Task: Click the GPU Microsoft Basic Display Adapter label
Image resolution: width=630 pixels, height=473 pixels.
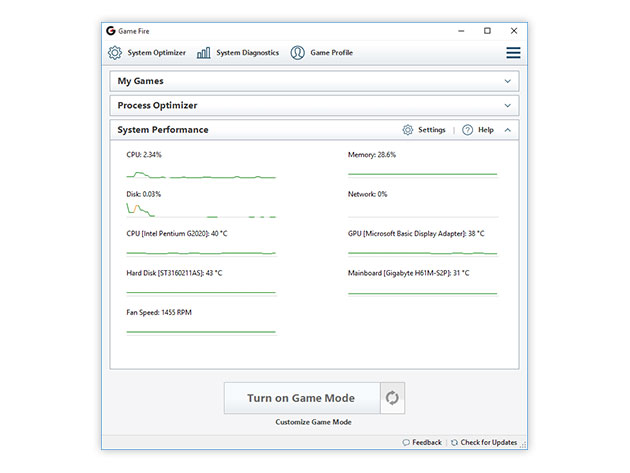Action: pyautogui.click(x=416, y=233)
